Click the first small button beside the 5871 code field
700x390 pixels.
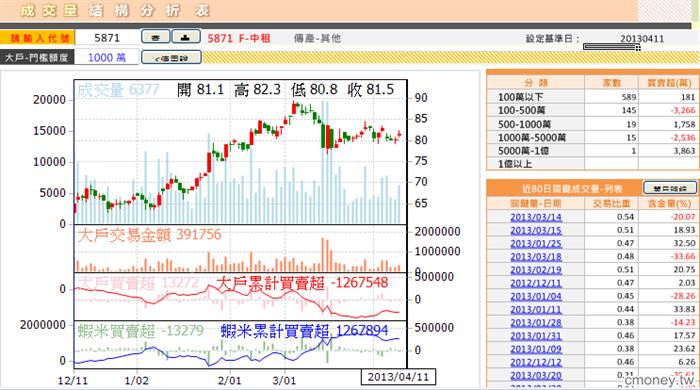pos(155,37)
